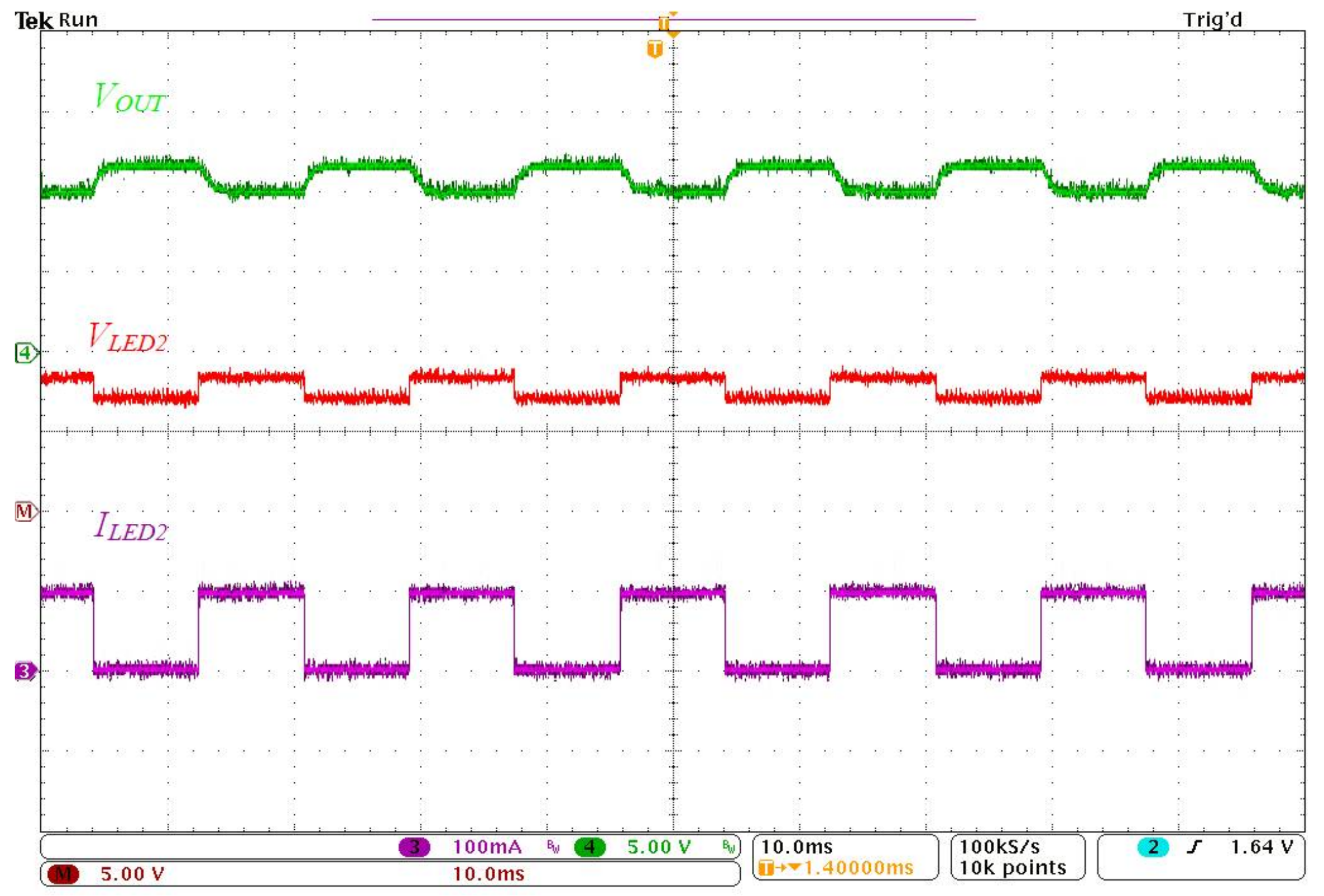Click the Run acquisition status label
Viewport: 1324px width, 896px height.
click(78, 20)
